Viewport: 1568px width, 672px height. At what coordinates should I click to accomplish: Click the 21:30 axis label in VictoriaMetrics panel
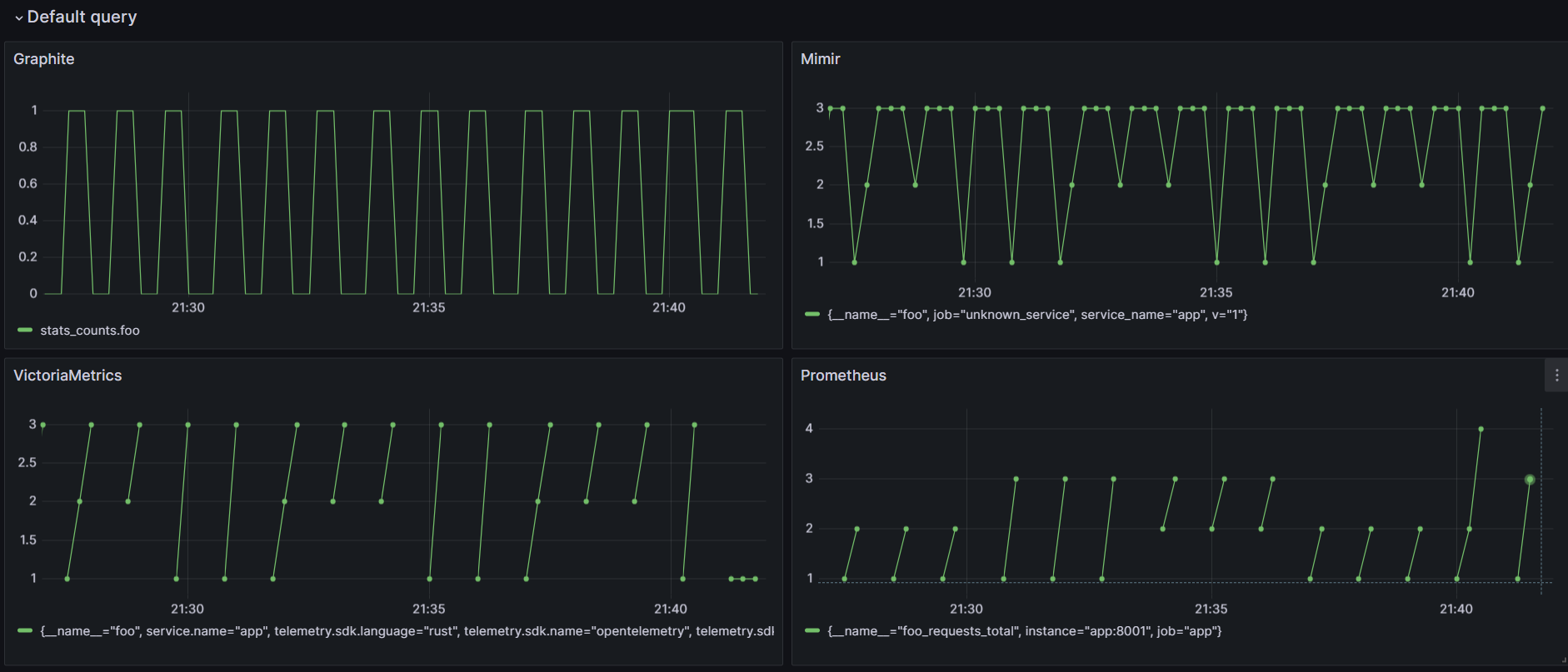(187, 609)
